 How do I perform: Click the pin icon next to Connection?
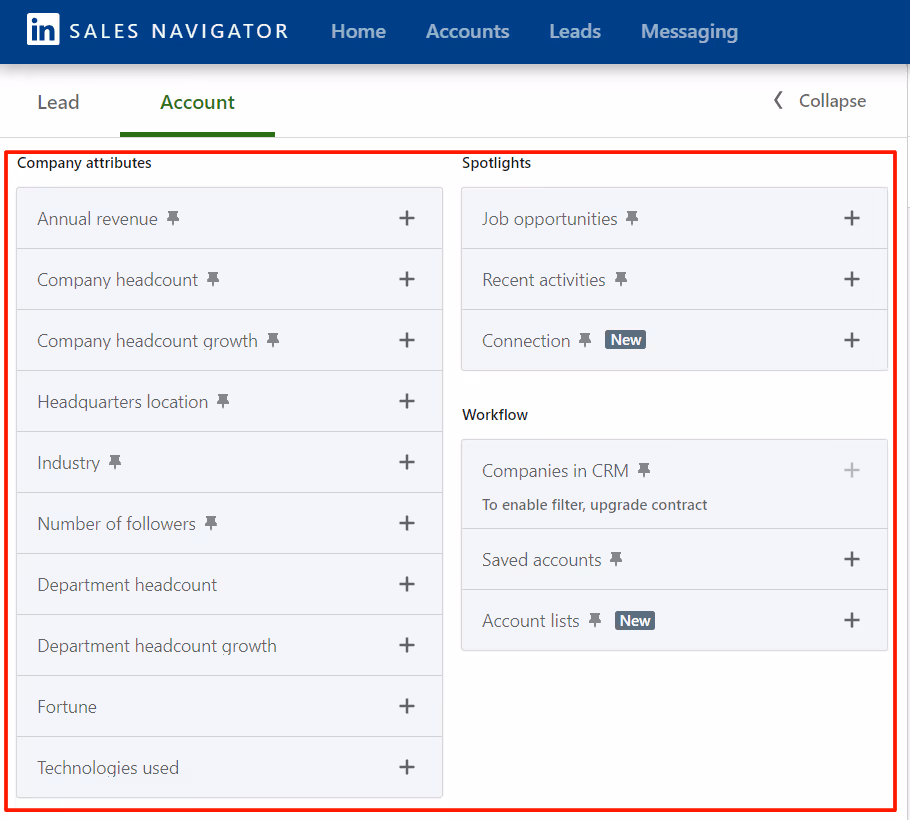[x=585, y=339]
